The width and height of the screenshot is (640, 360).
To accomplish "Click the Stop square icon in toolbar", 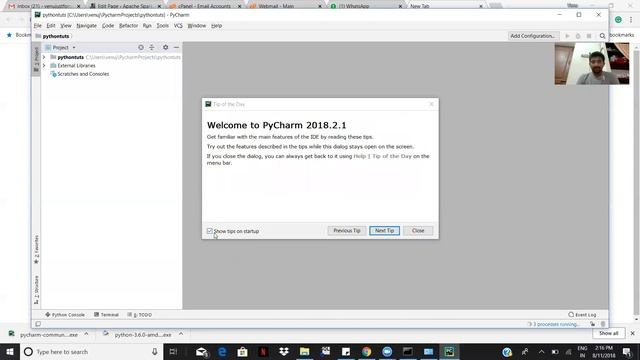I will click(589, 36).
